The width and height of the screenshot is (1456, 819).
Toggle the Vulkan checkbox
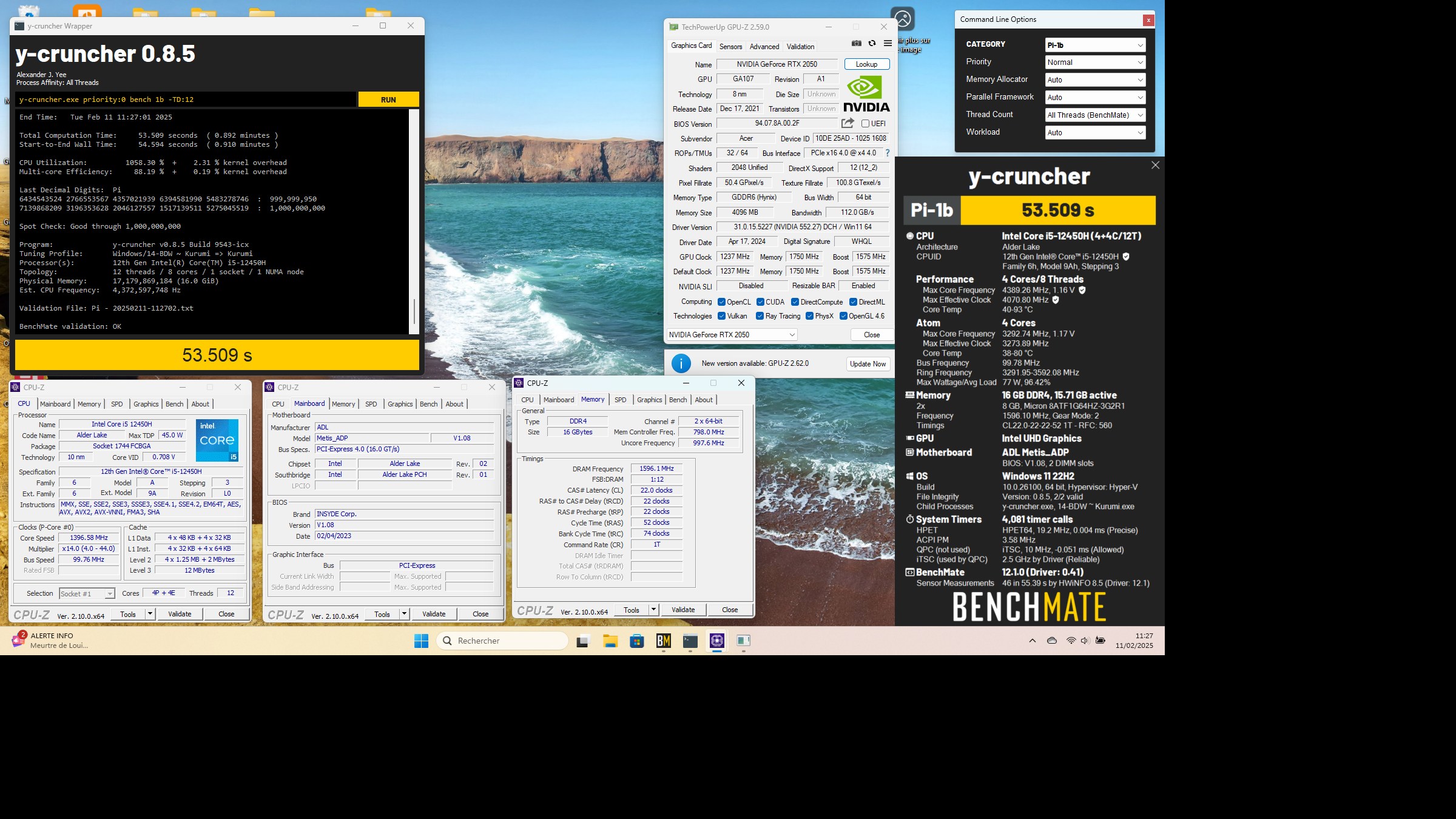[x=721, y=316]
